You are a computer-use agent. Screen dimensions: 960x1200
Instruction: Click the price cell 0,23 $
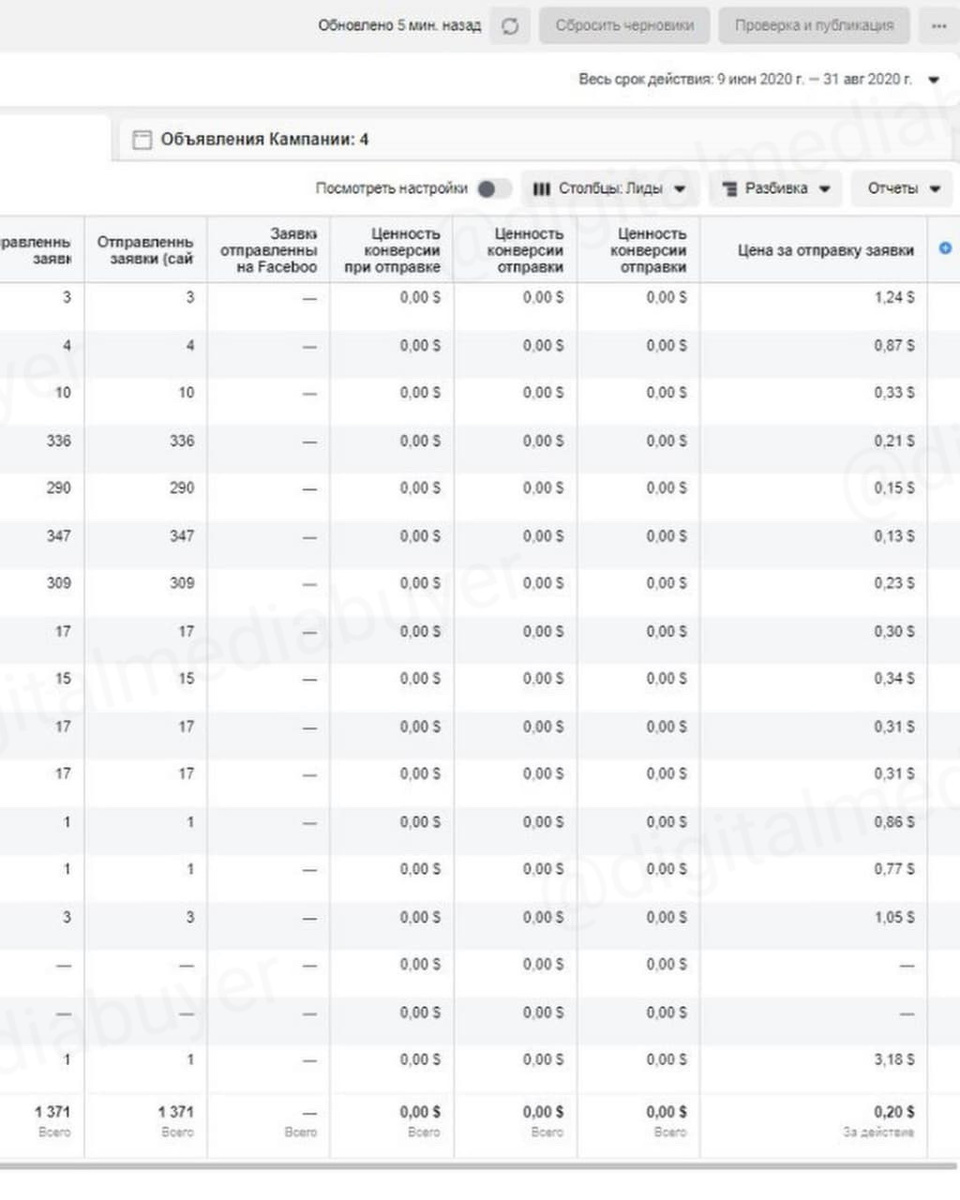pos(894,583)
